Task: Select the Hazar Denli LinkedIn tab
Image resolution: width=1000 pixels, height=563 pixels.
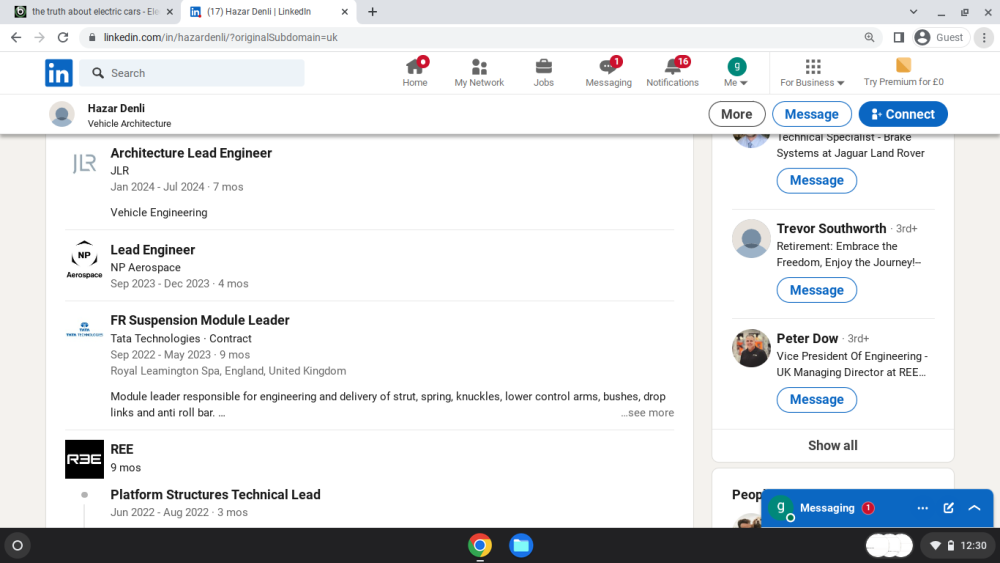Action: click(268, 11)
